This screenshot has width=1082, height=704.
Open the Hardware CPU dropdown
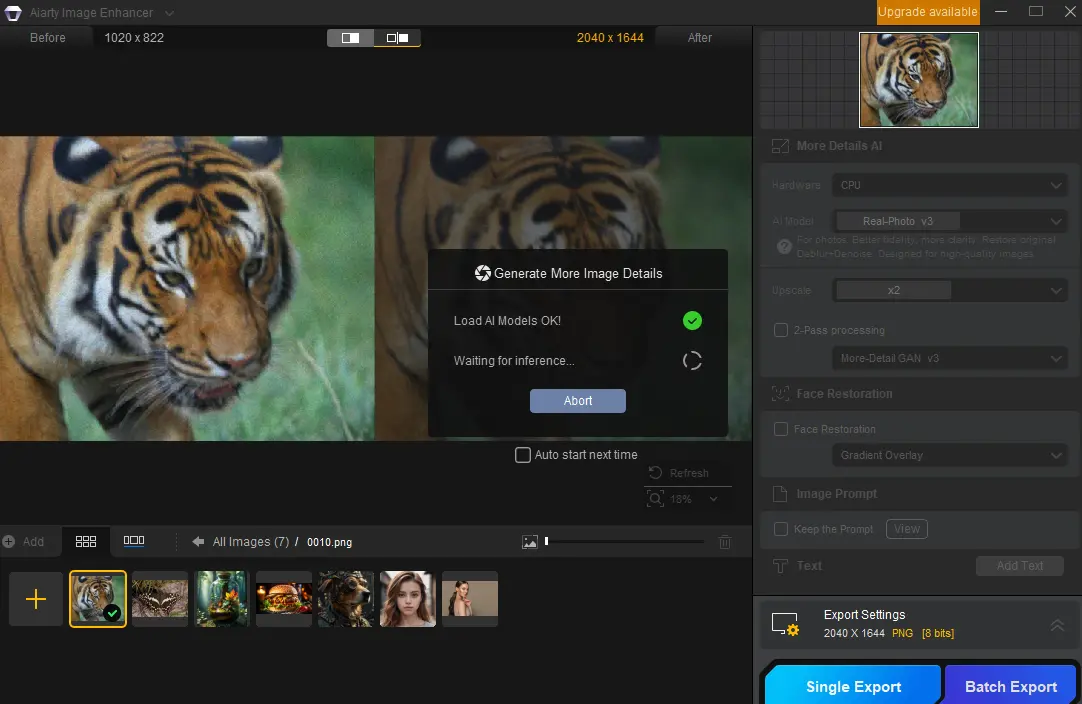[950, 185]
